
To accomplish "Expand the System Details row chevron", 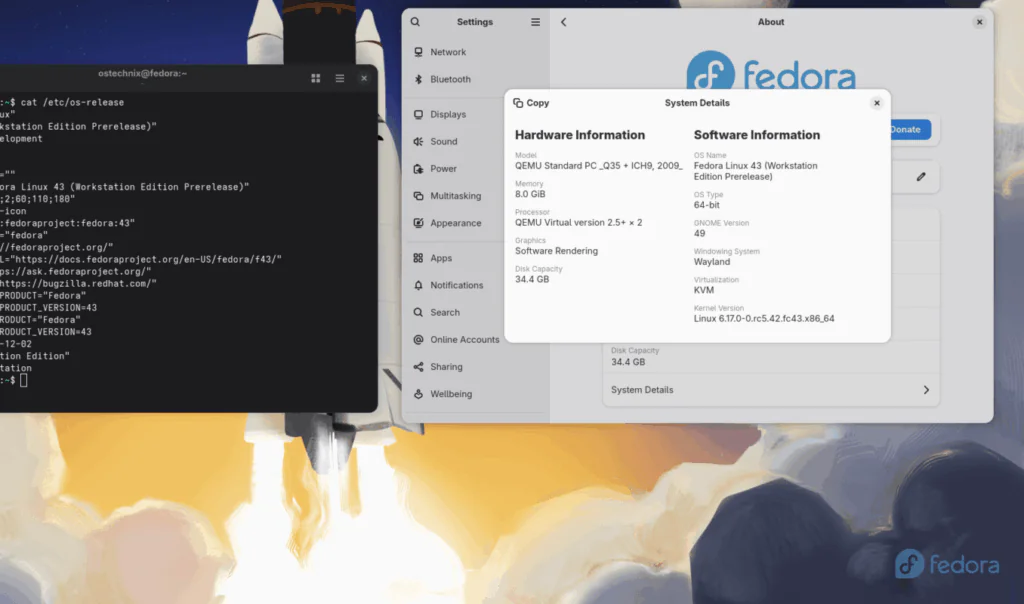I will [925, 390].
